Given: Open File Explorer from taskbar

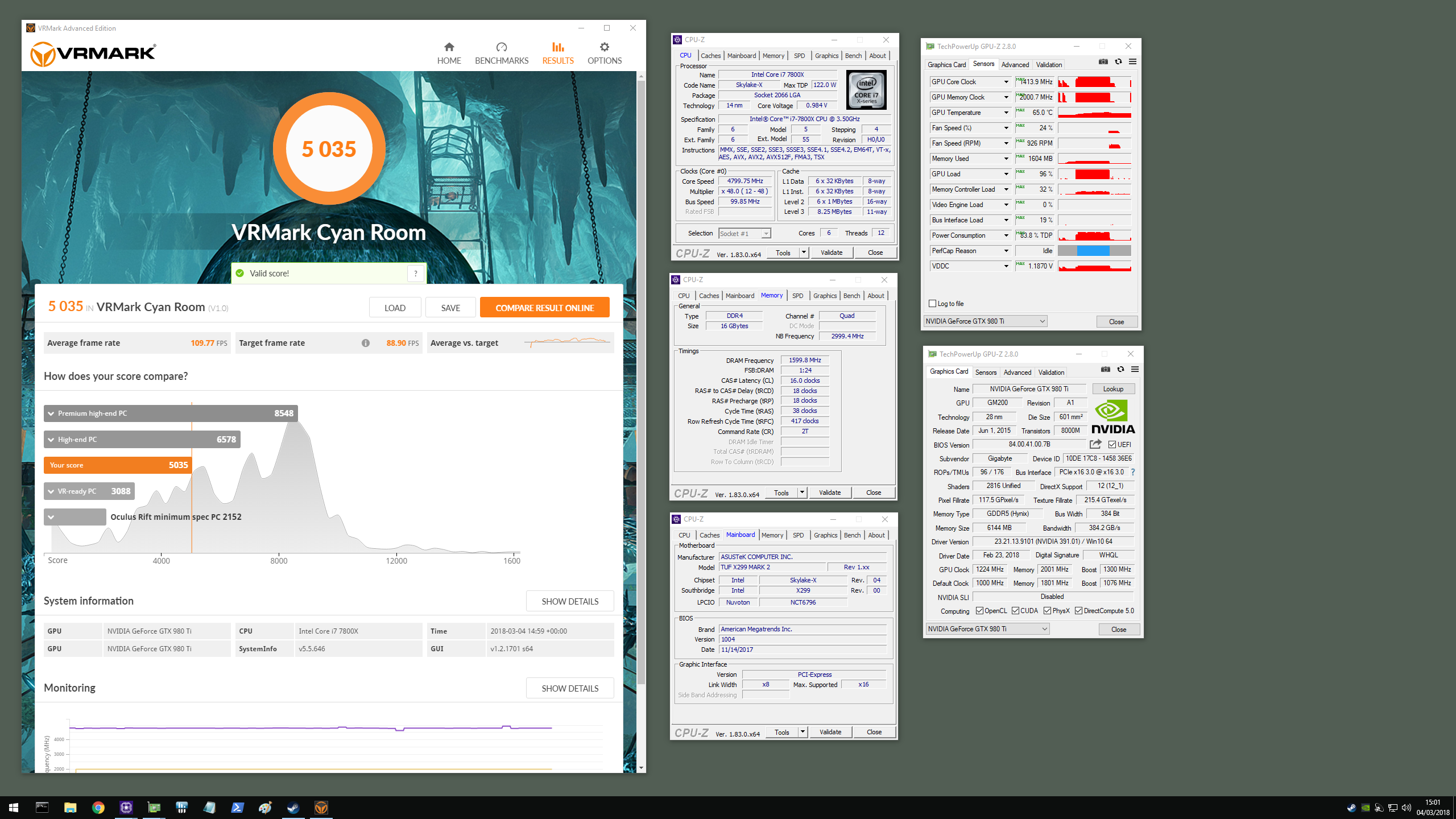Looking at the screenshot, I should (x=70, y=808).
